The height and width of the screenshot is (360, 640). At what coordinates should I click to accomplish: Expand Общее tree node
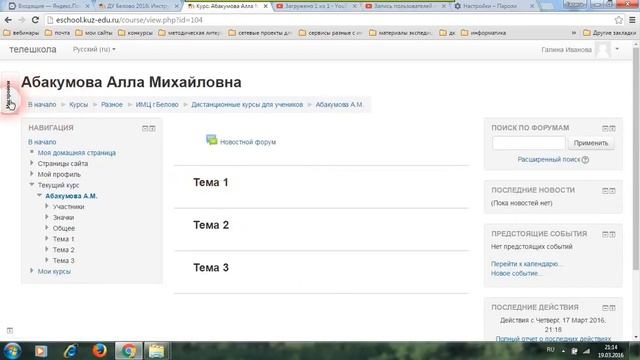coord(47,228)
